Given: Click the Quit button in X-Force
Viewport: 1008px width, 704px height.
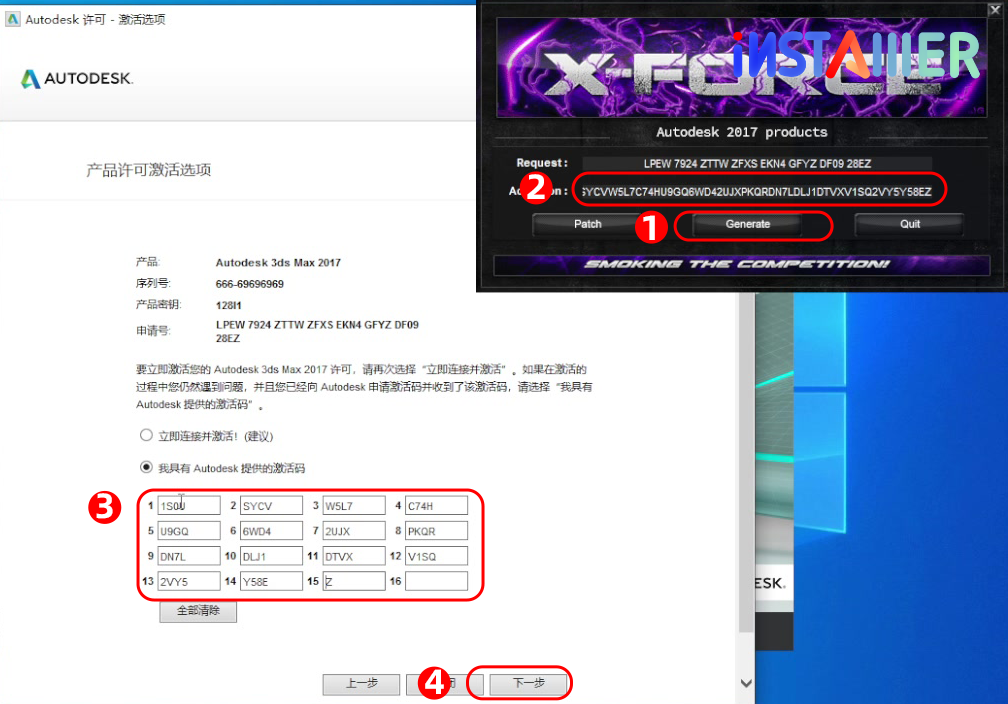Looking at the screenshot, I should 910,224.
